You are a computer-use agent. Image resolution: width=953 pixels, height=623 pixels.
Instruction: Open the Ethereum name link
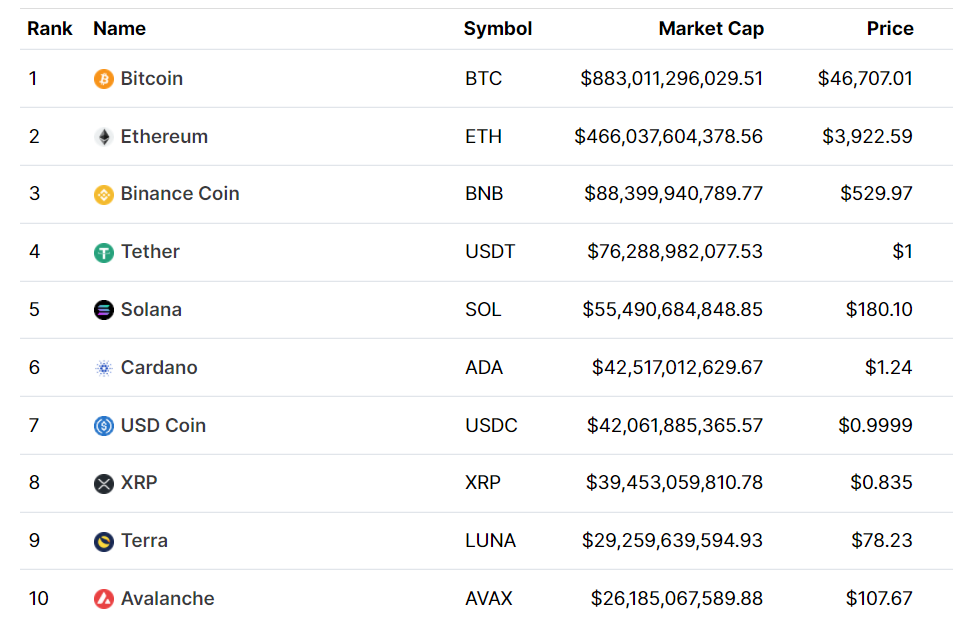click(x=164, y=136)
